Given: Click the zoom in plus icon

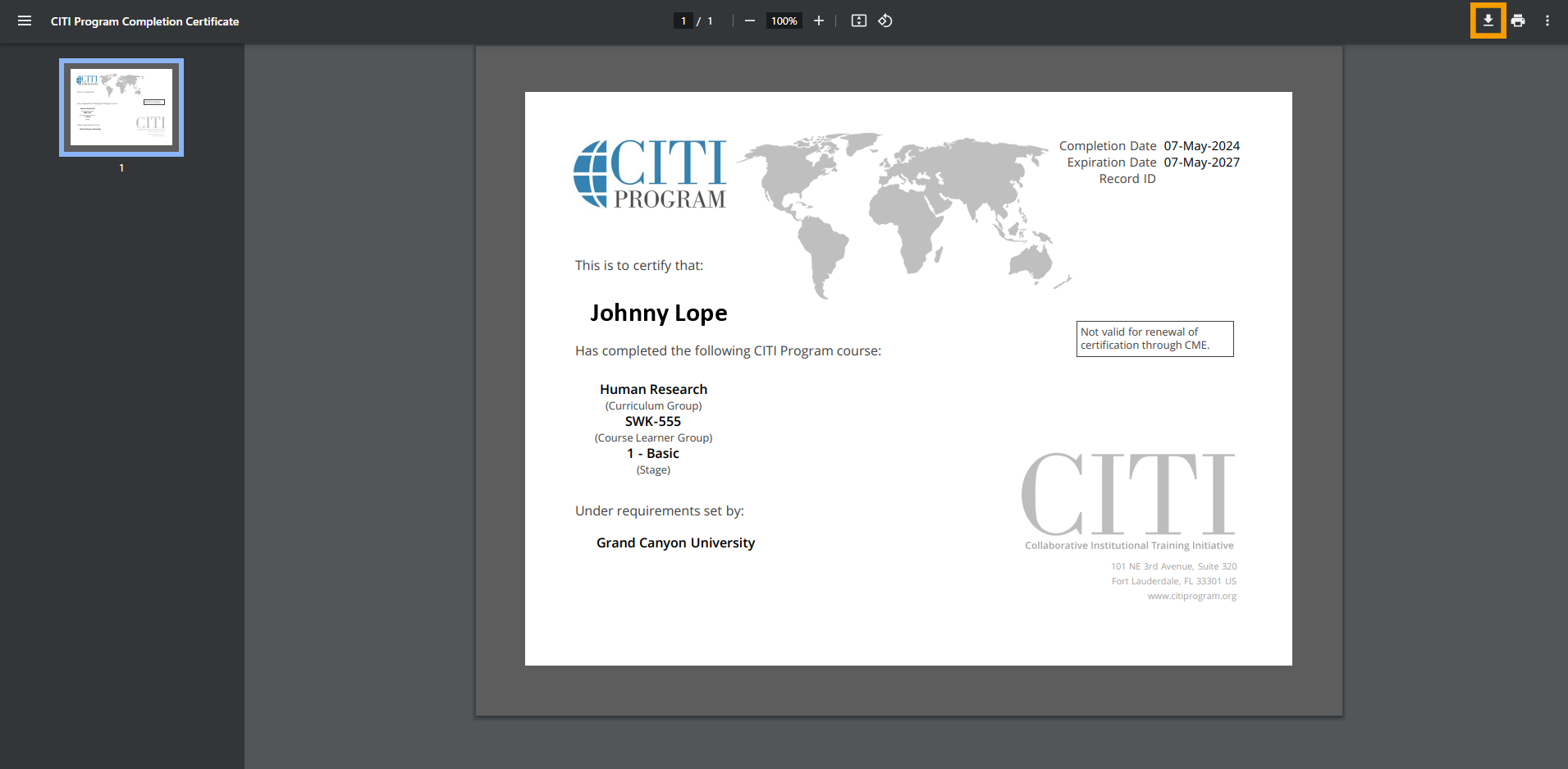Looking at the screenshot, I should 818,21.
